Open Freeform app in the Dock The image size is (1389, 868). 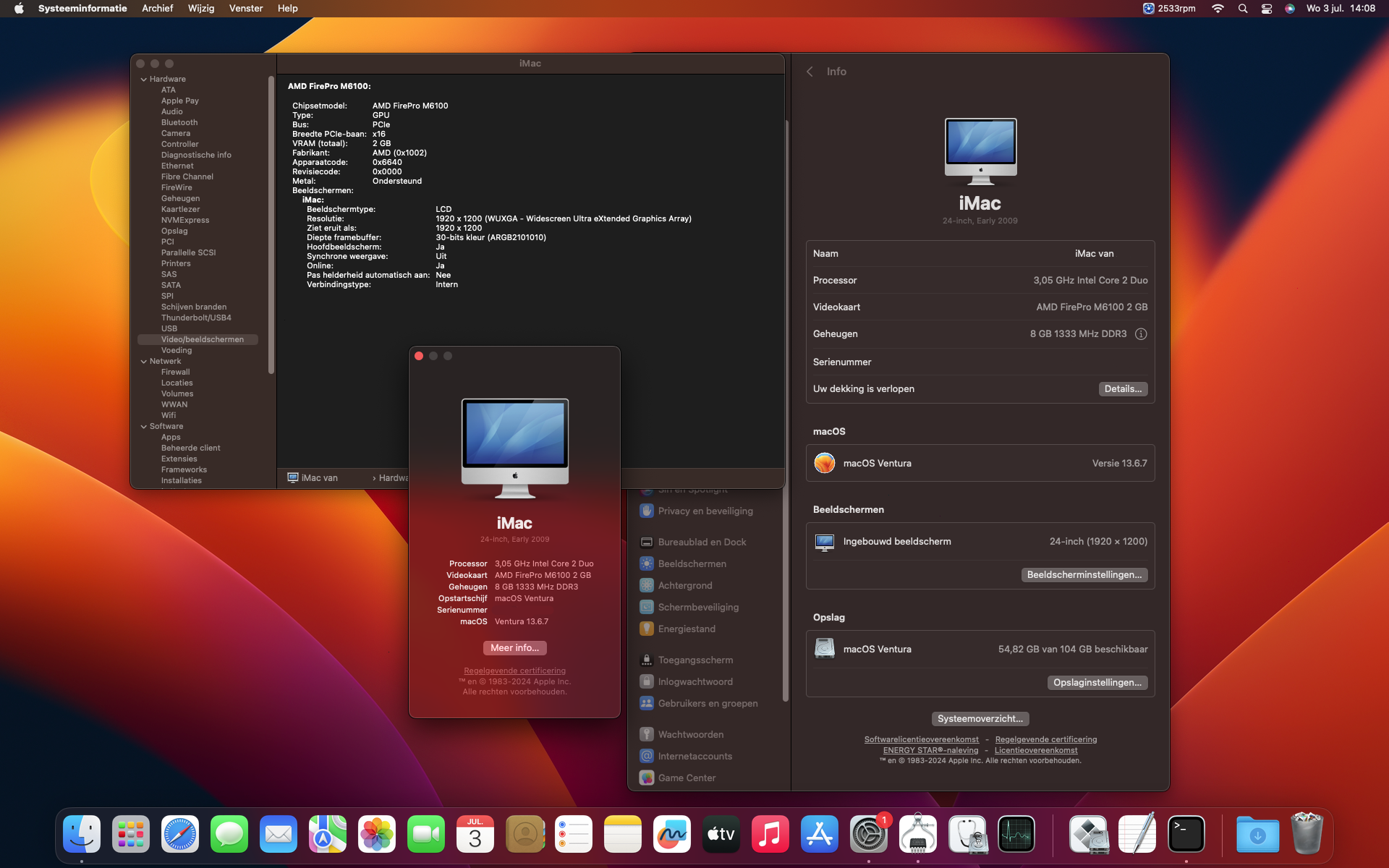click(672, 834)
